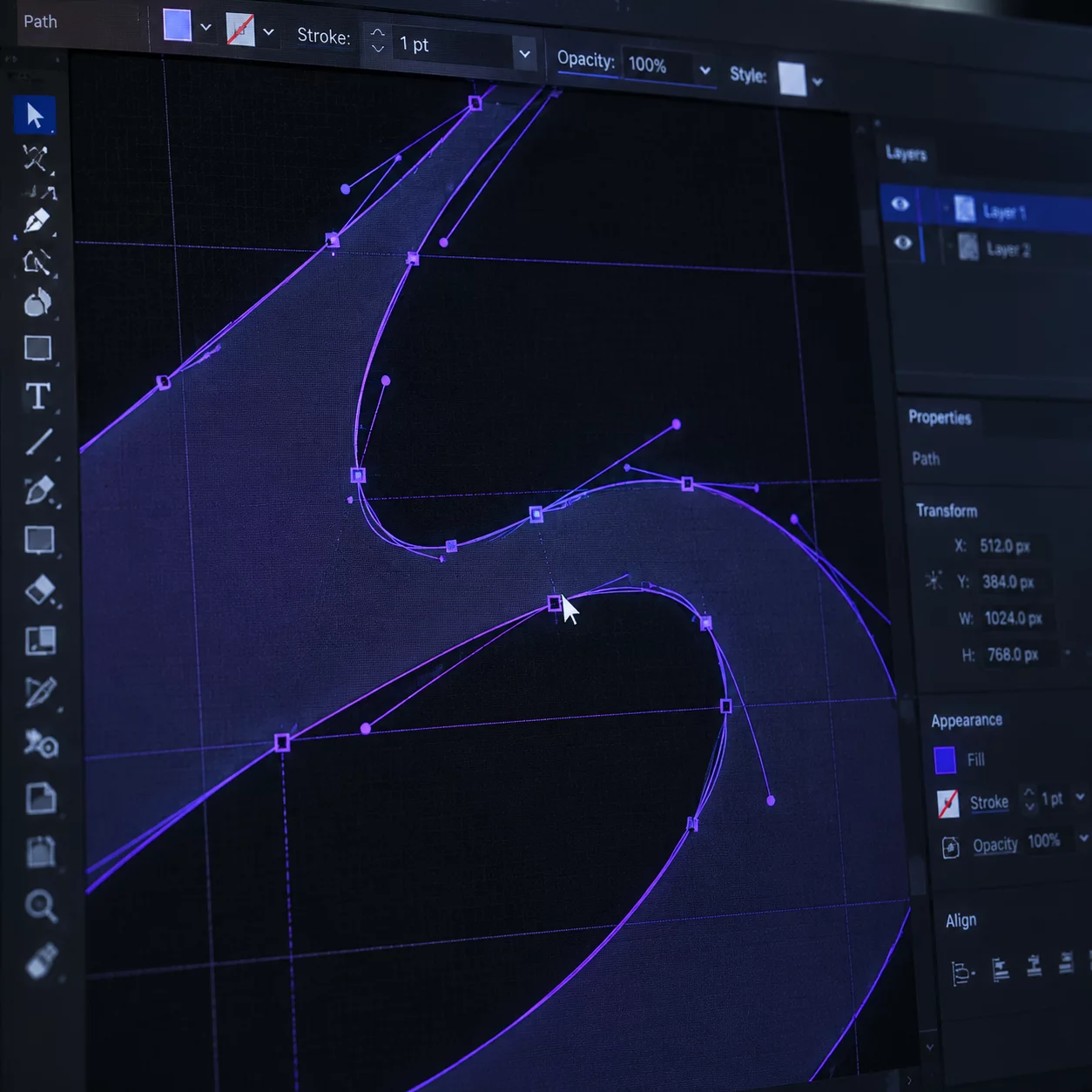This screenshot has width=1092, height=1092.
Task: Open the Style swatch dropdown arrow
Action: (x=817, y=82)
